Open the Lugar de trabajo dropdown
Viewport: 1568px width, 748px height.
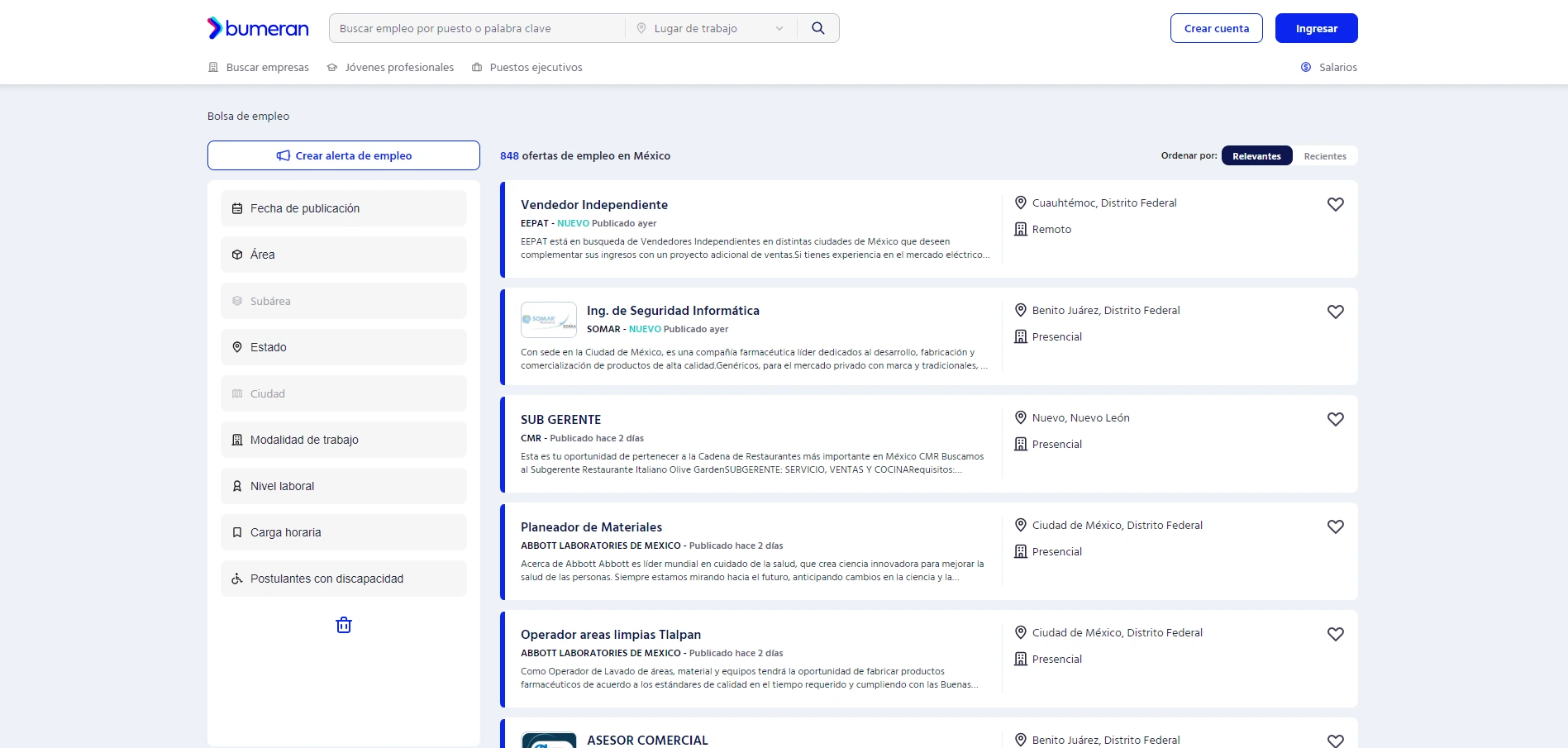click(711, 28)
